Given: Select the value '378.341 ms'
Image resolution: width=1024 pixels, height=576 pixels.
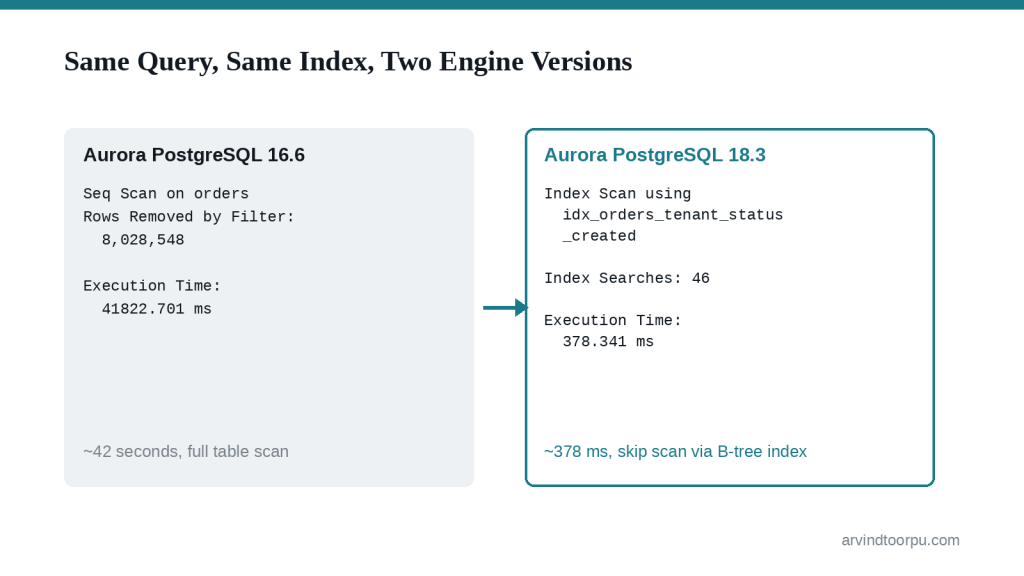Looking at the screenshot, I should (608, 342).
